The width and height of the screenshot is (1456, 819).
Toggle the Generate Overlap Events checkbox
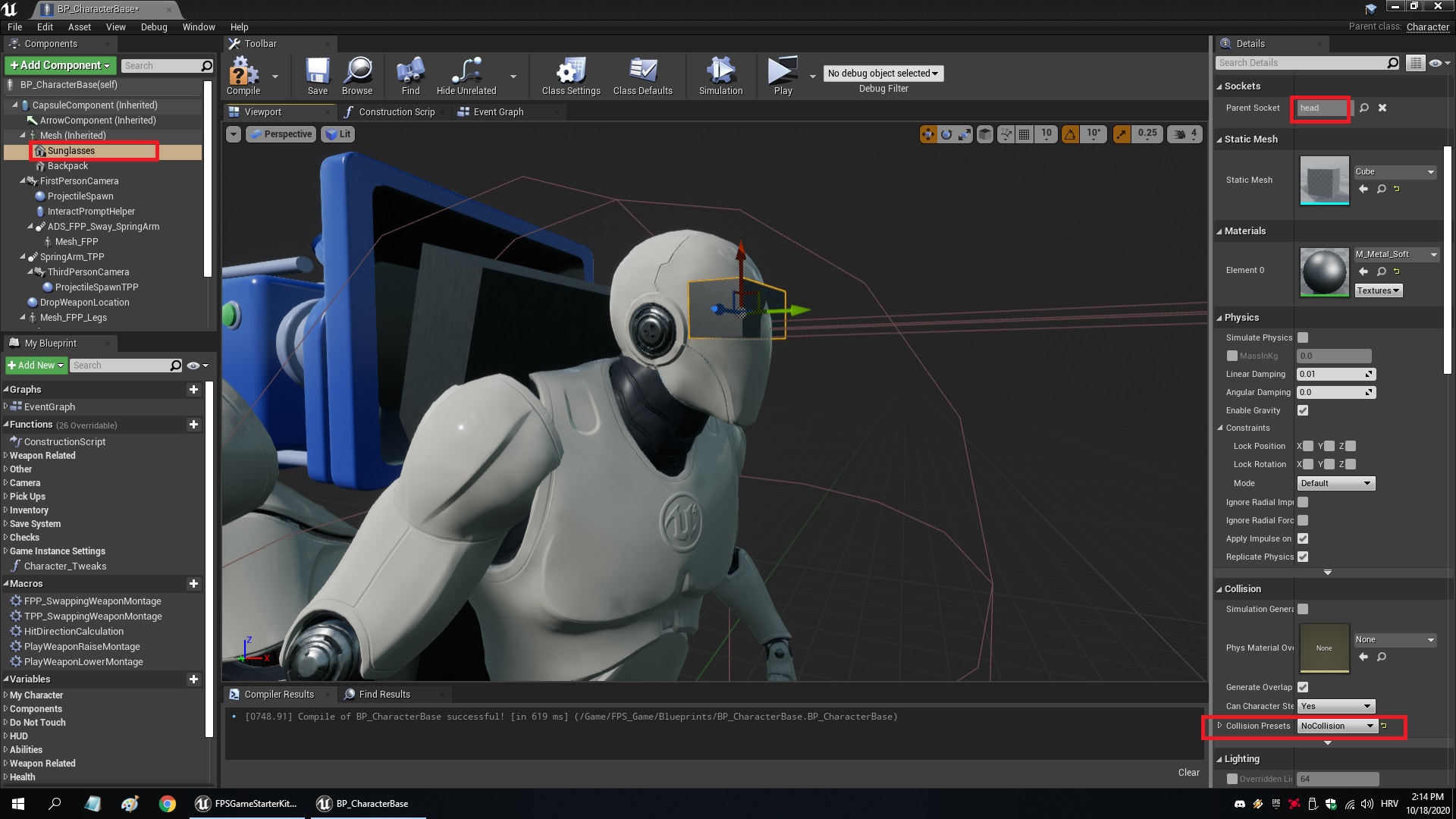pos(1303,687)
